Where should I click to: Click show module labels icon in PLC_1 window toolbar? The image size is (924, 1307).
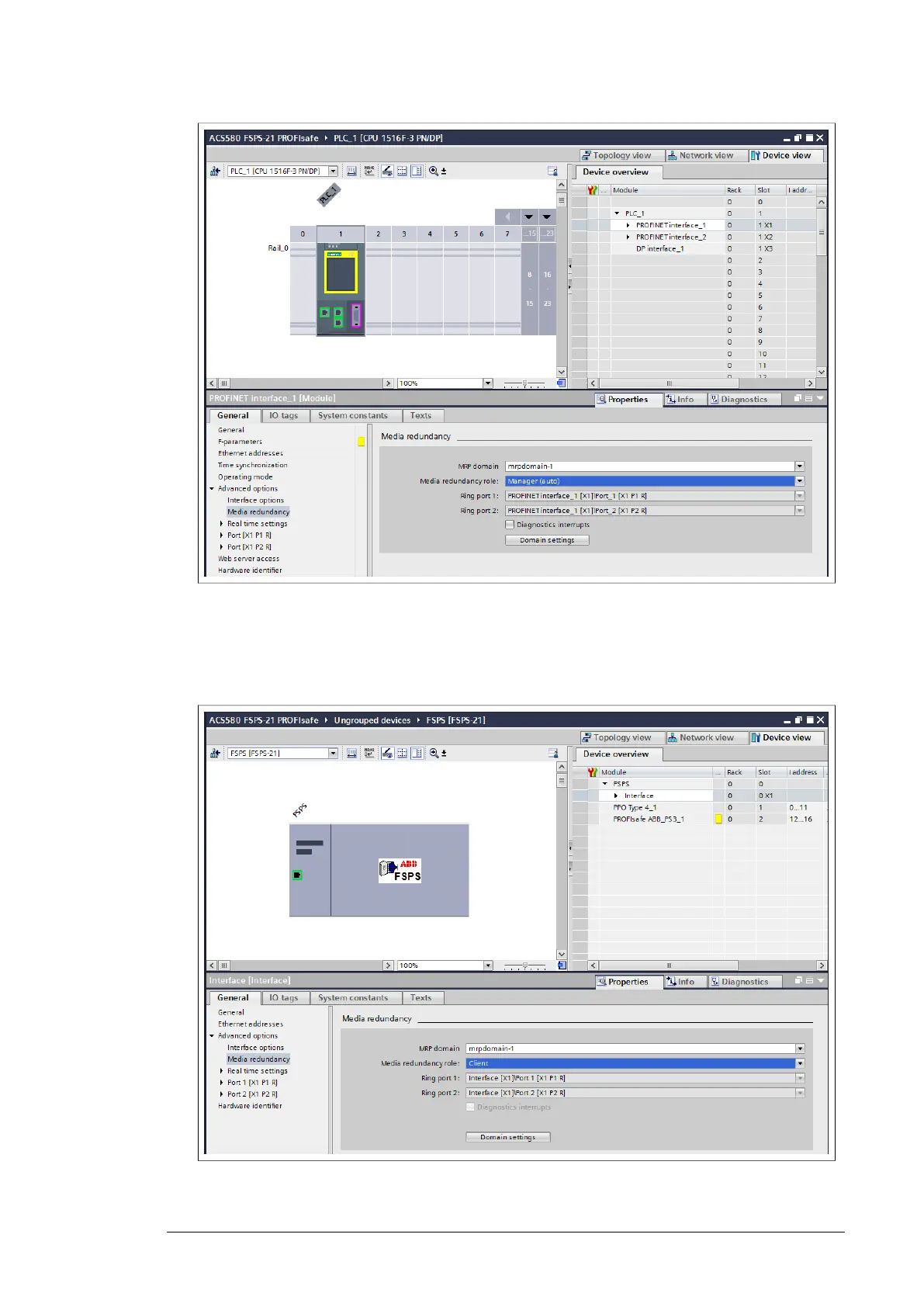[x=352, y=171]
